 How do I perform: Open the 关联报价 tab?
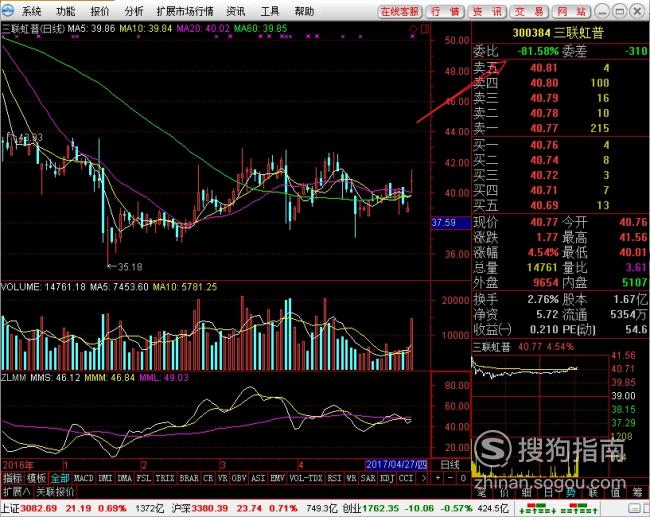tap(55, 492)
